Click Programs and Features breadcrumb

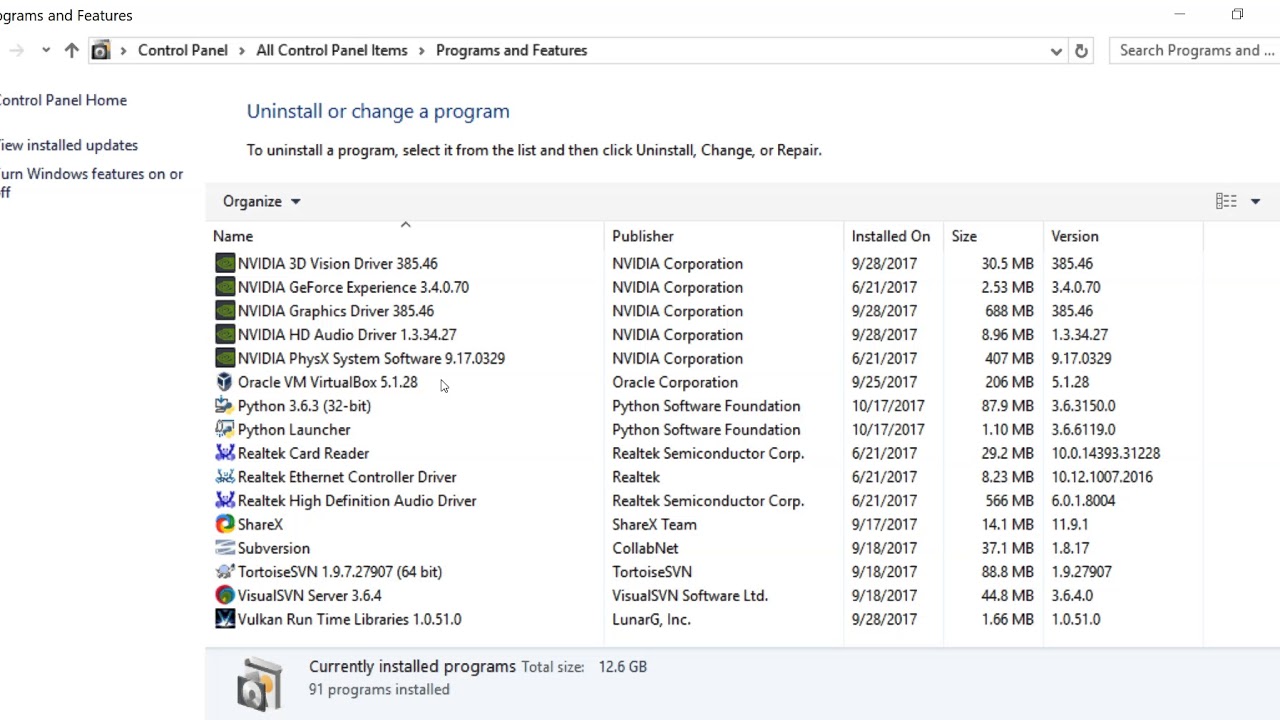511,50
